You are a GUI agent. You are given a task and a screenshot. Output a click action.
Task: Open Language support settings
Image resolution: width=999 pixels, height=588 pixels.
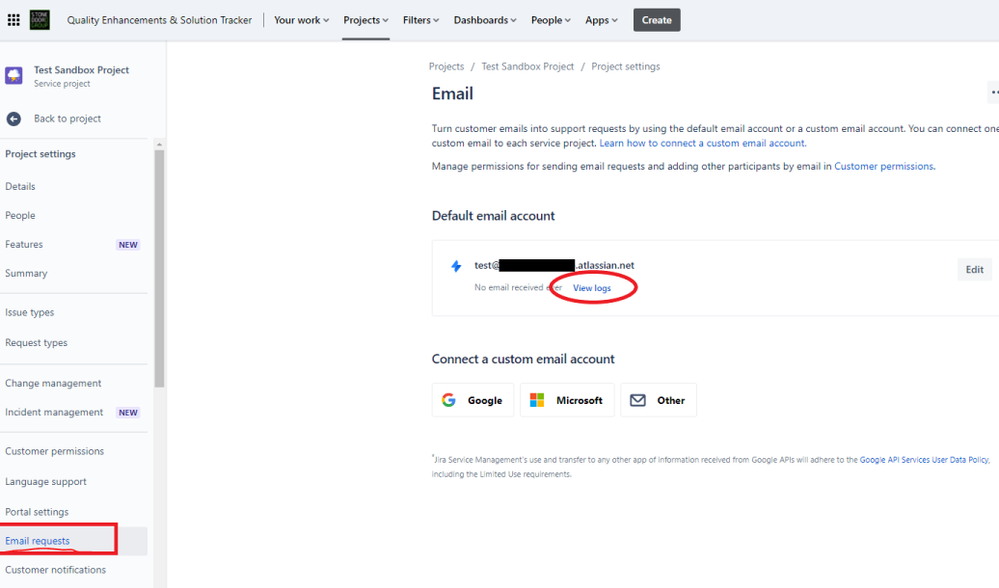[46, 482]
